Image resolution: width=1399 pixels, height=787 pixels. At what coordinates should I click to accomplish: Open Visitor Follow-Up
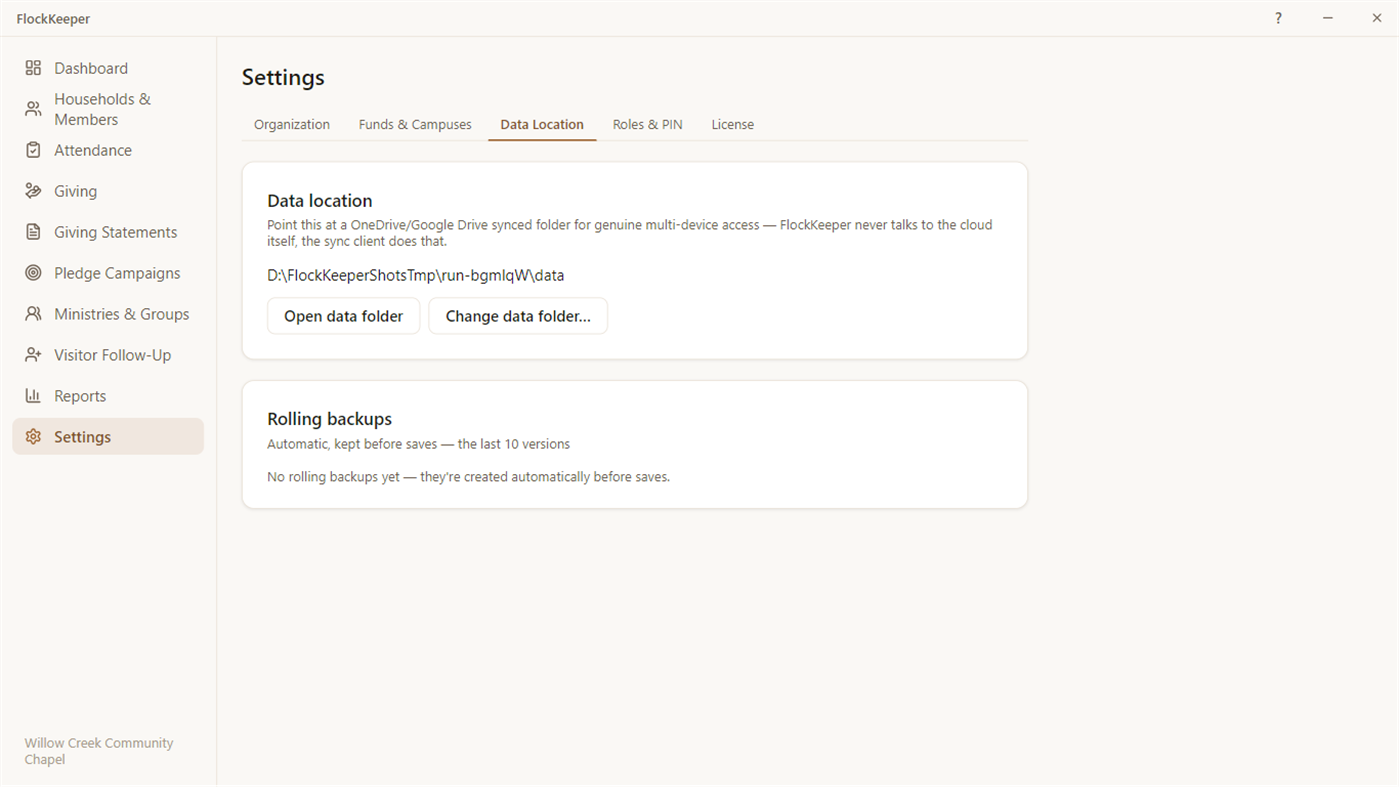[x=108, y=355]
